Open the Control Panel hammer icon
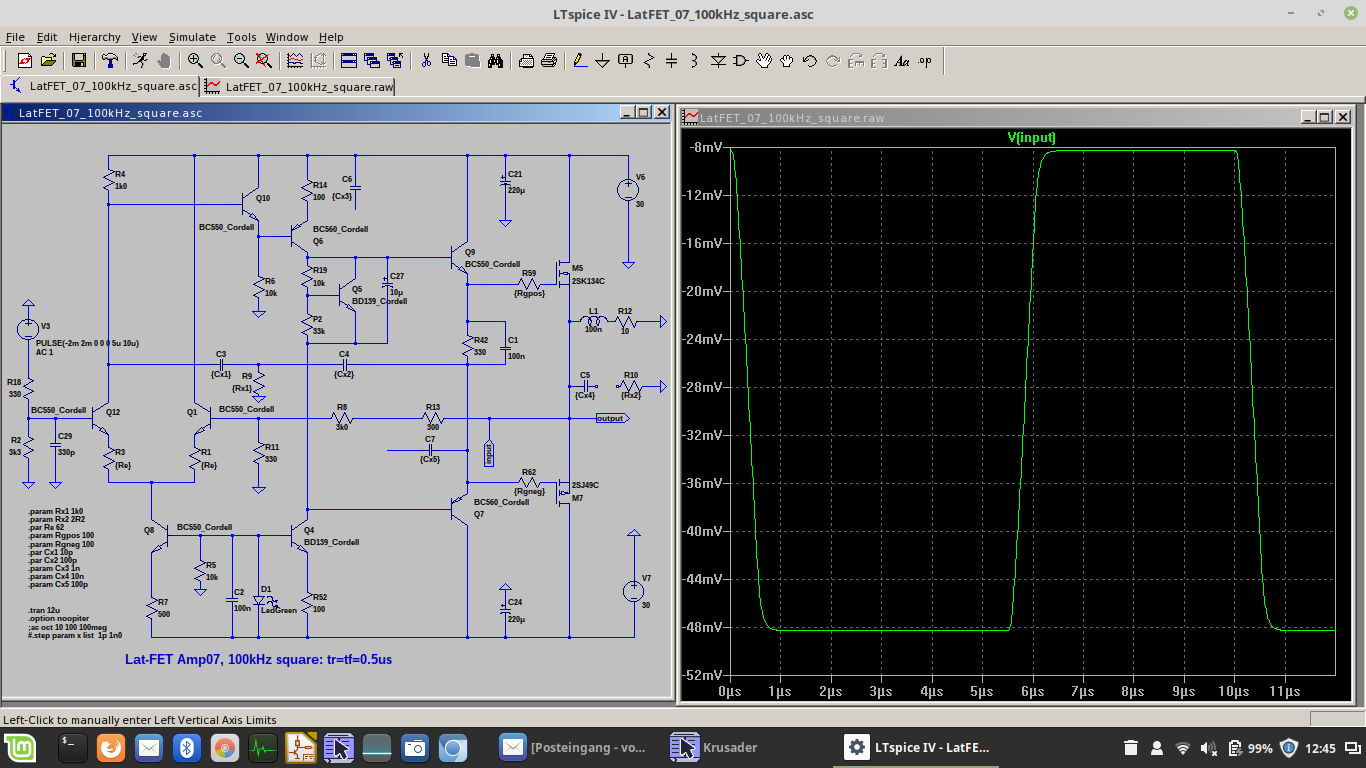Viewport: 1366px width, 768px height. click(111, 61)
